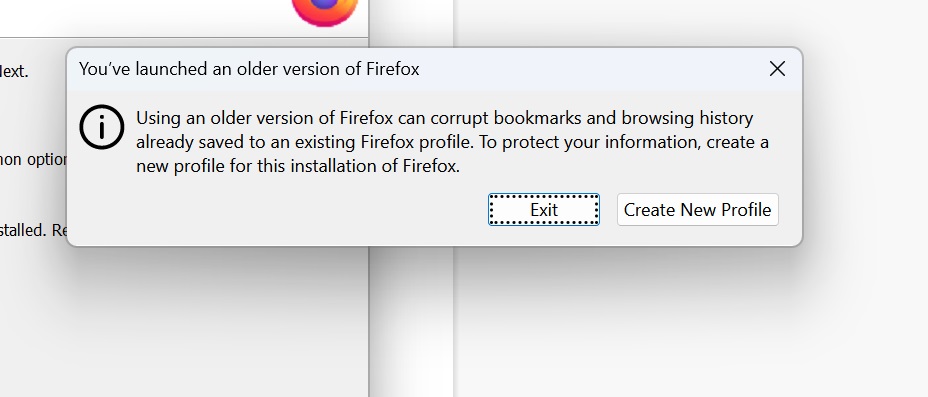This screenshot has width=928, height=397.
Task: Click the empty title bar area of the dialog
Action: pos(592,69)
